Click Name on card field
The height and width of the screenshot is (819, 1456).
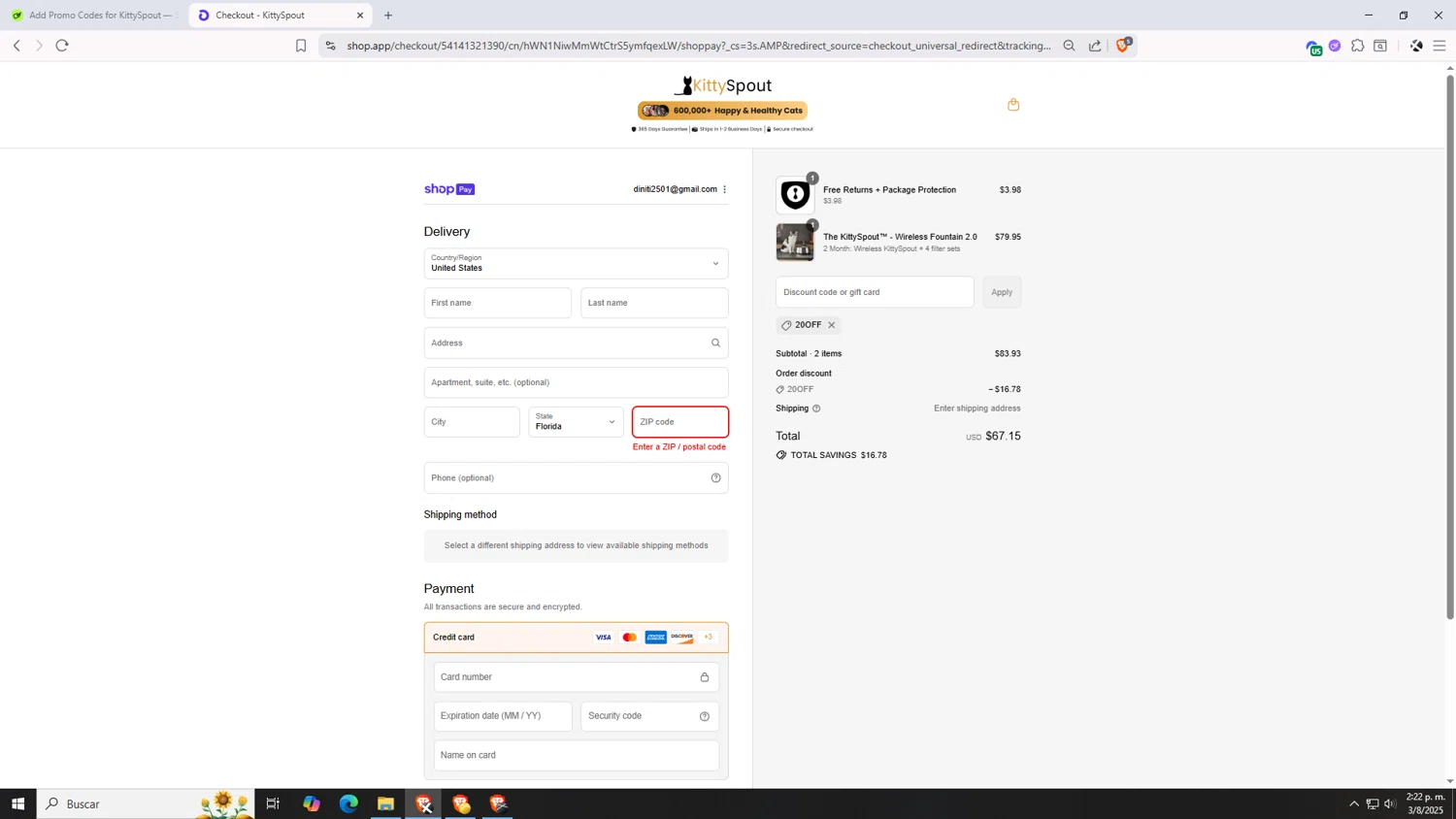pos(576,755)
